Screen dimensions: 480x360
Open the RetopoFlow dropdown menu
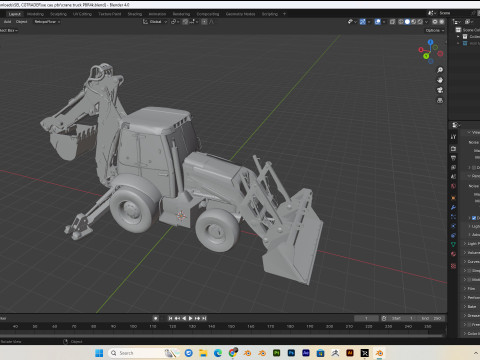(47, 22)
